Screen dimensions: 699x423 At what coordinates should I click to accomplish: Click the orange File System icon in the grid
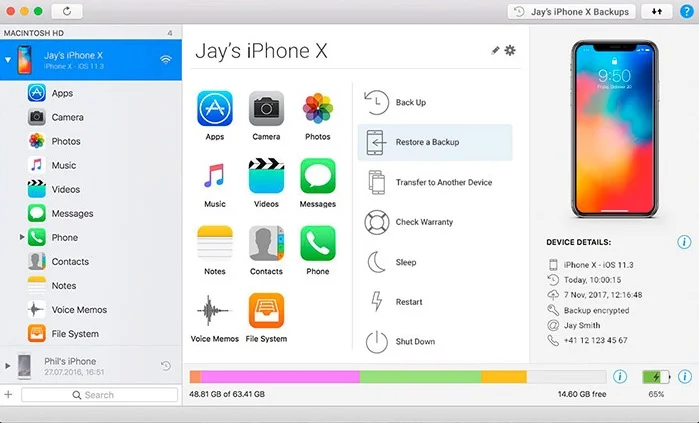point(266,310)
